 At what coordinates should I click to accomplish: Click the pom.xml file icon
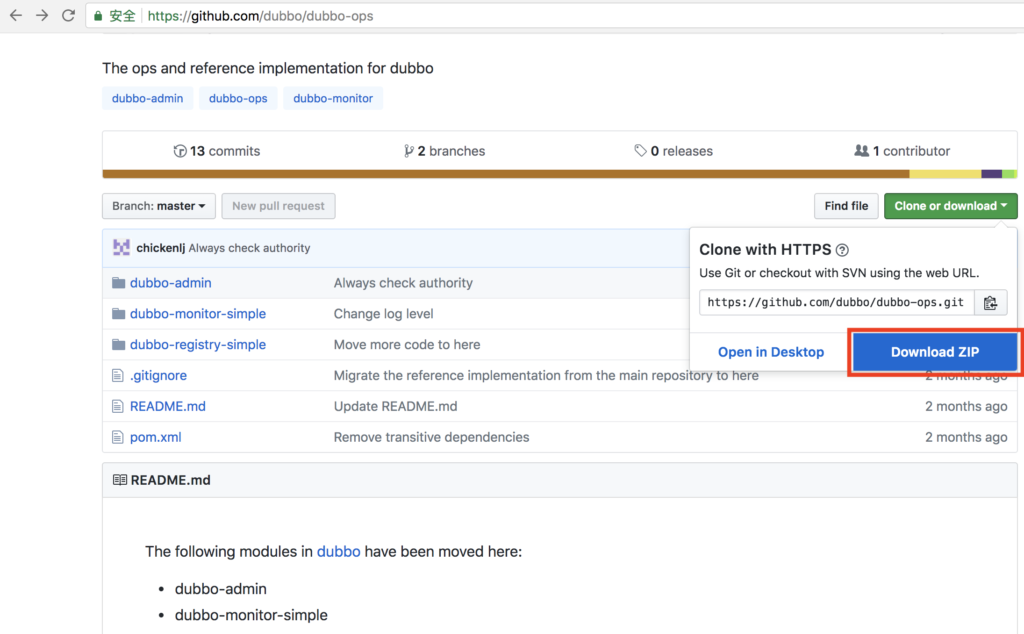118,437
